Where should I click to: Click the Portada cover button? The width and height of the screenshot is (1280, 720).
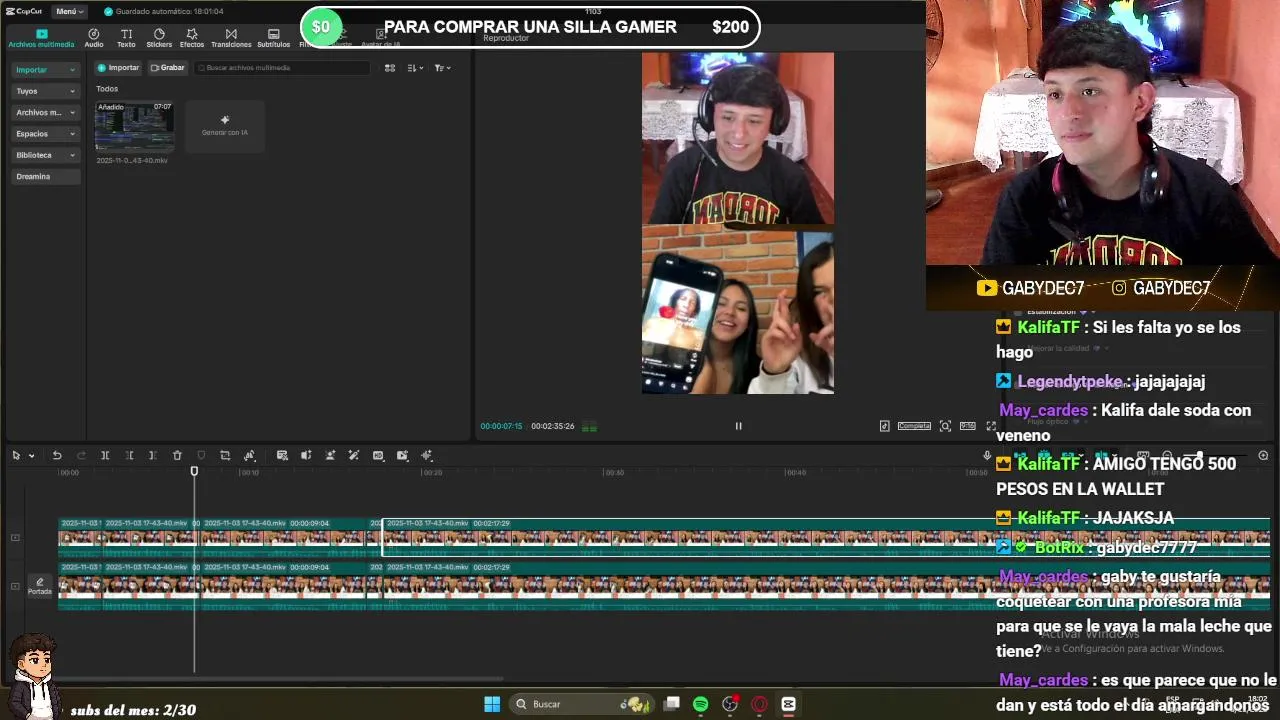[40, 586]
